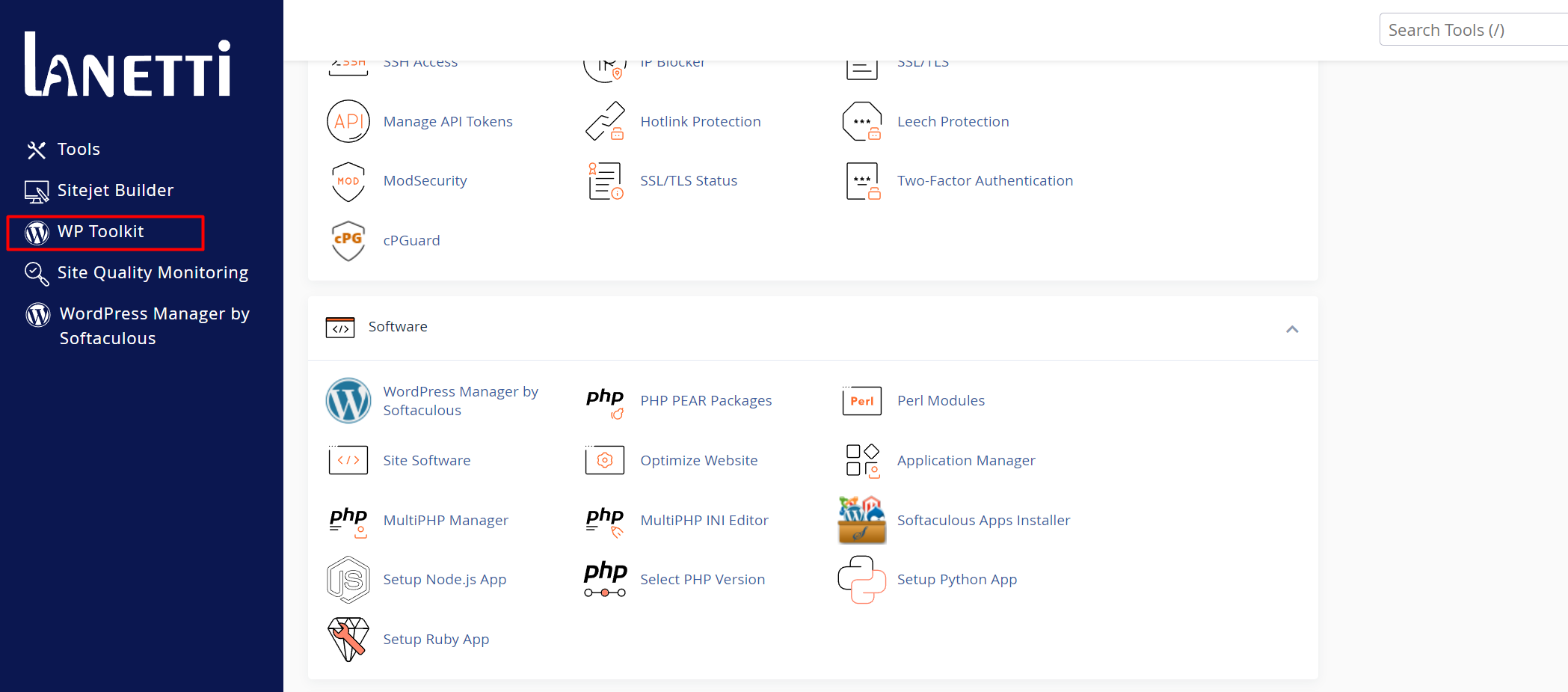Viewport: 1568px width, 692px height.
Task: Open WordPress Manager by Softaculous link in Software
Action: (x=461, y=401)
